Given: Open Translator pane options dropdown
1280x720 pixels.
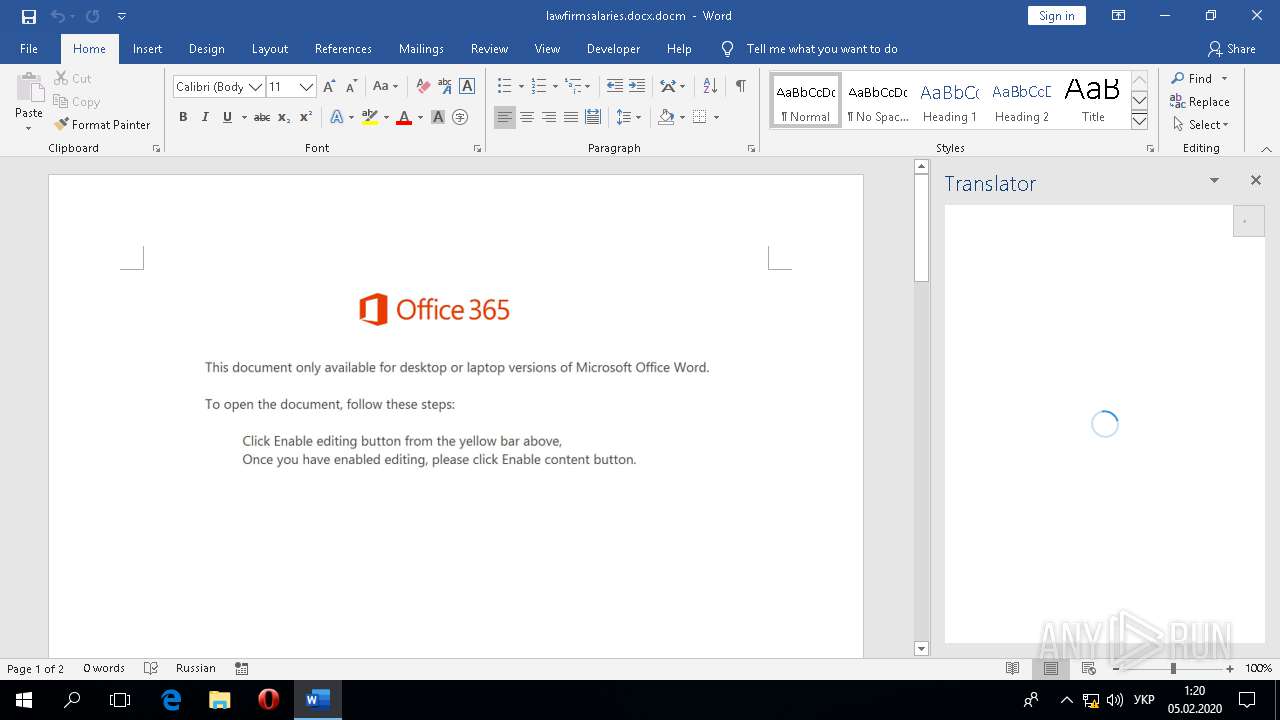Looking at the screenshot, I should (1214, 181).
